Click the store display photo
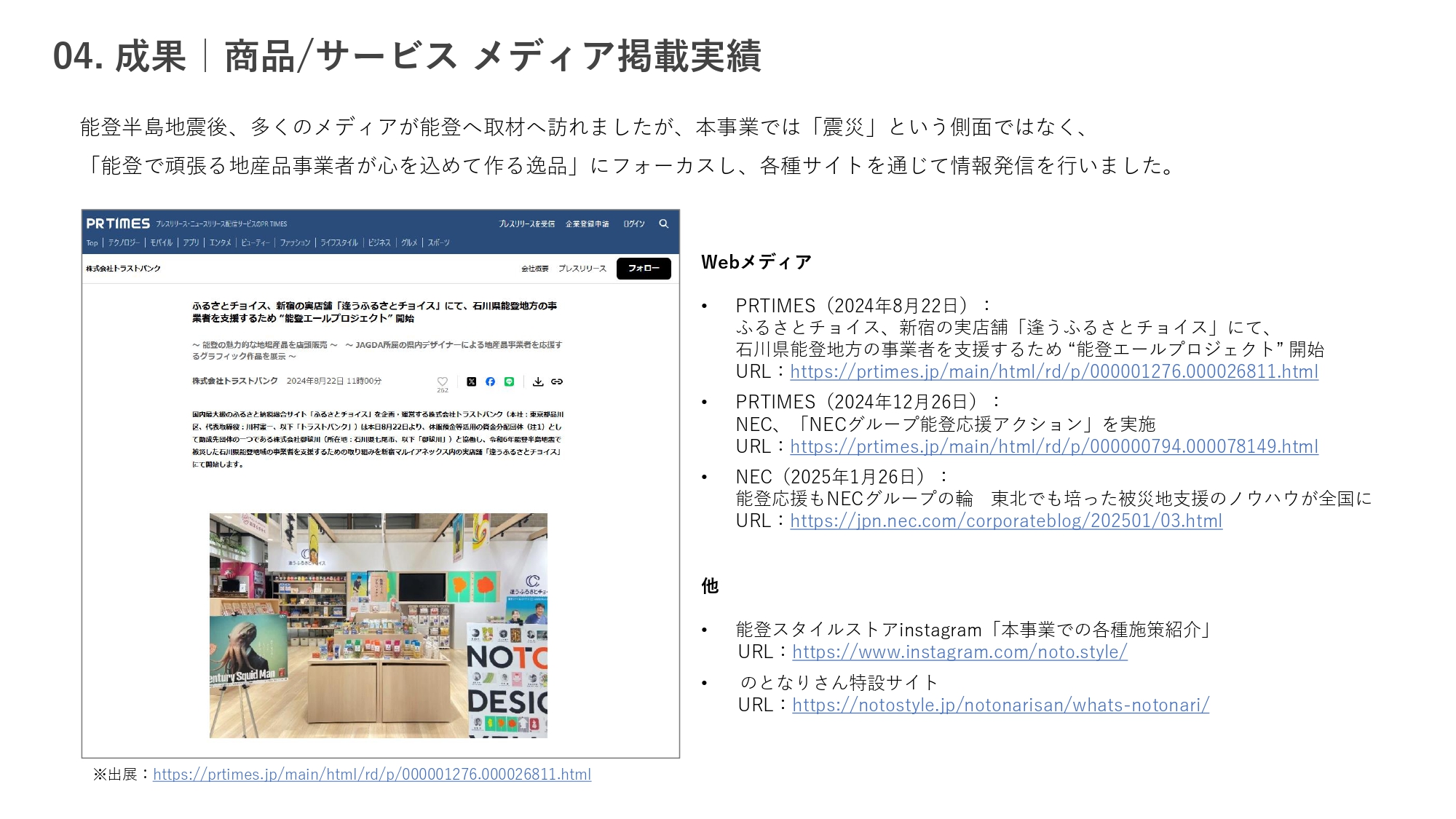1456x819 pixels. (x=378, y=625)
